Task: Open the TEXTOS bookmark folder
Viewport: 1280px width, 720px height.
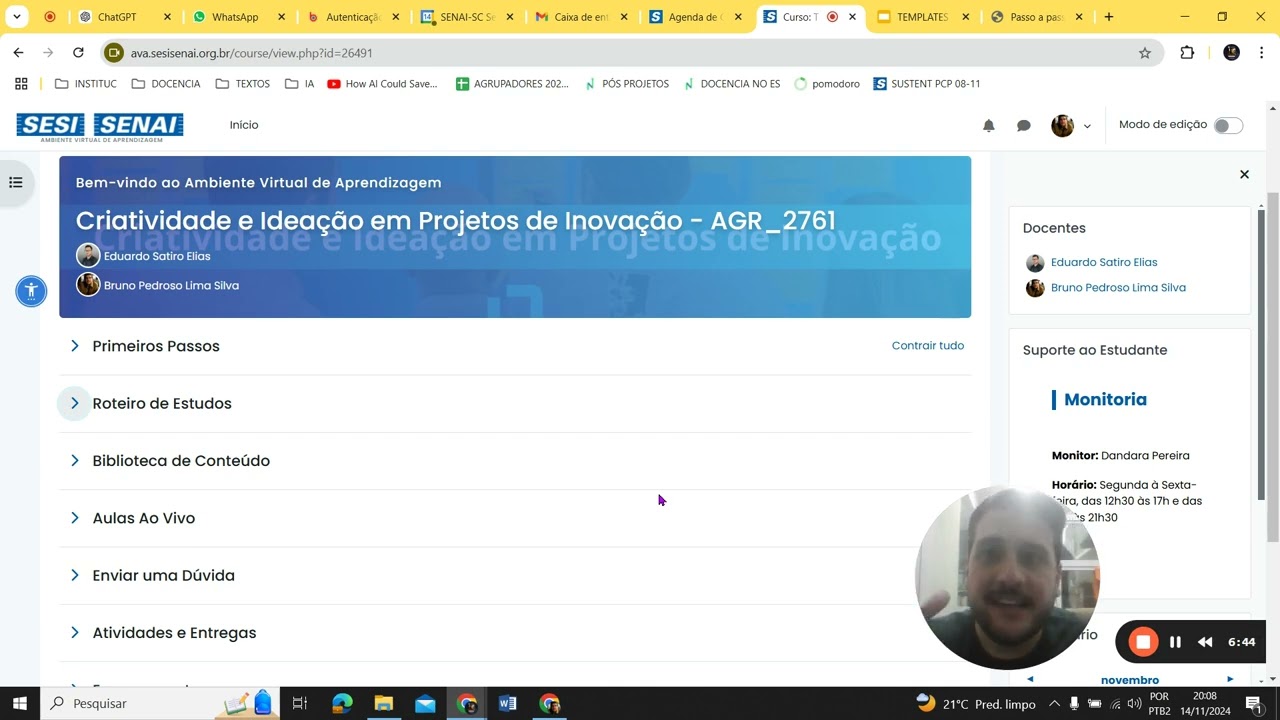Action: tap(243, 84)
